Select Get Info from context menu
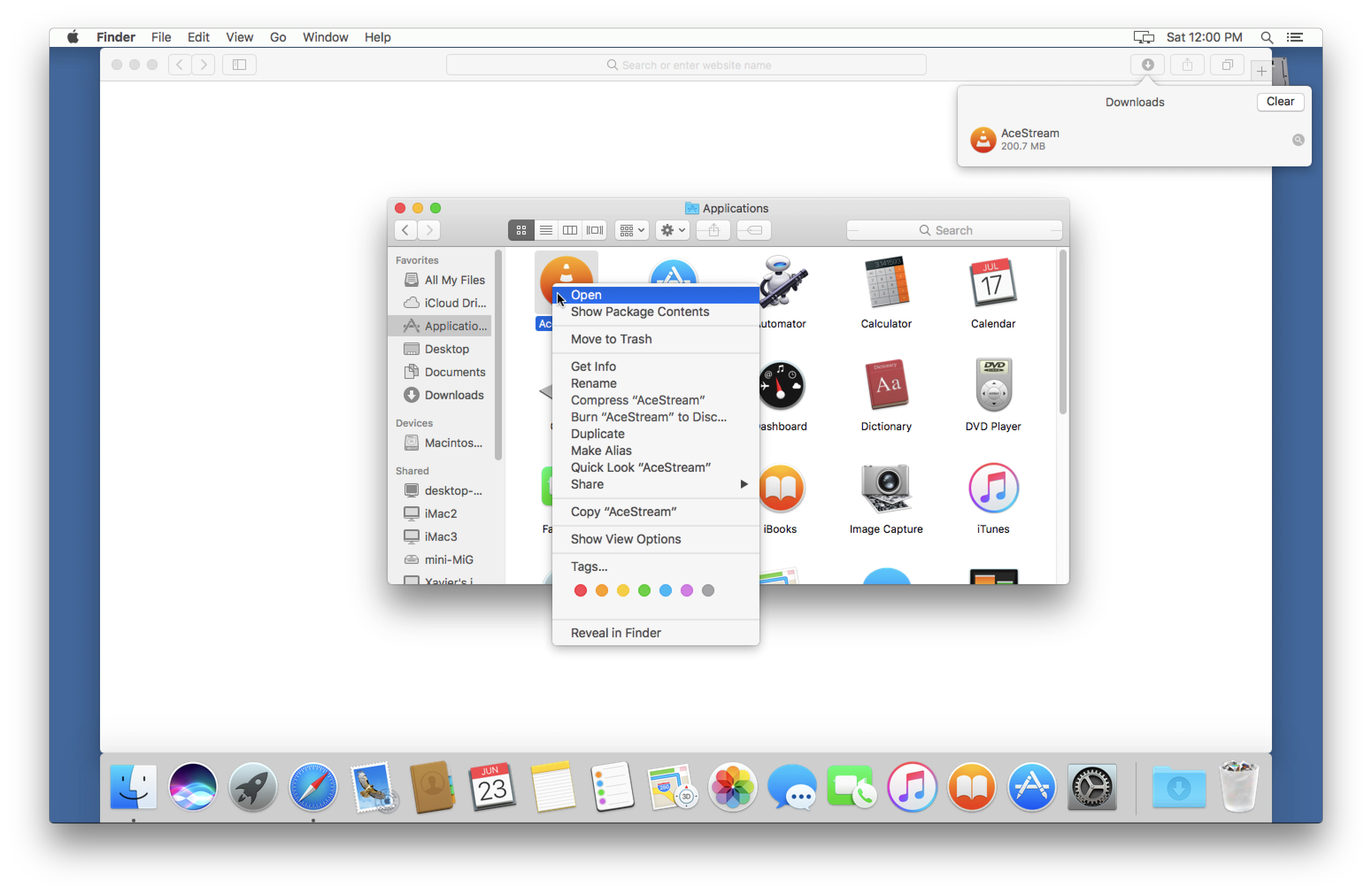 pyautogui.click(x=655, y=366)
